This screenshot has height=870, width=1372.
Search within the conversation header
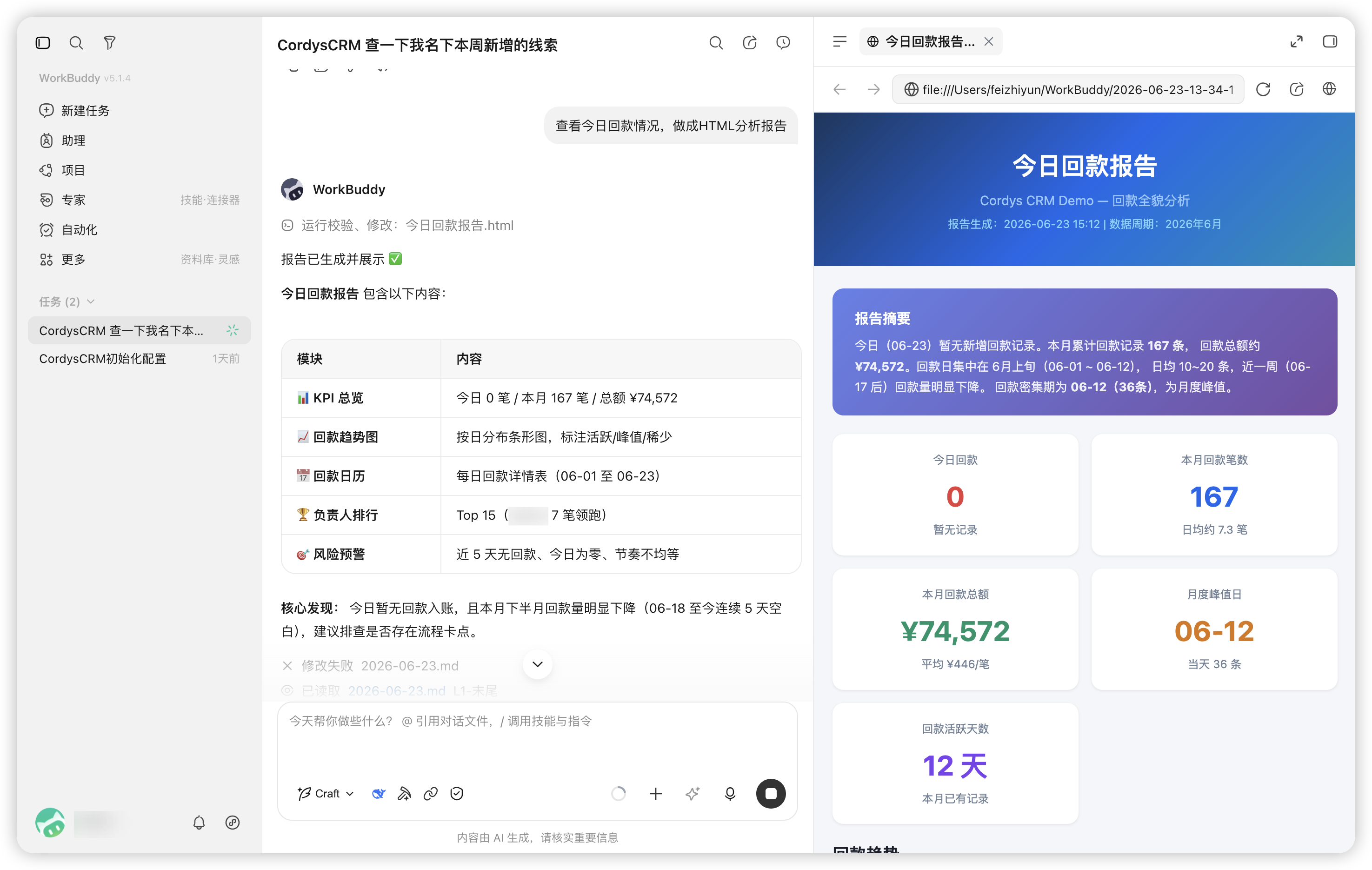click(716, 43)
